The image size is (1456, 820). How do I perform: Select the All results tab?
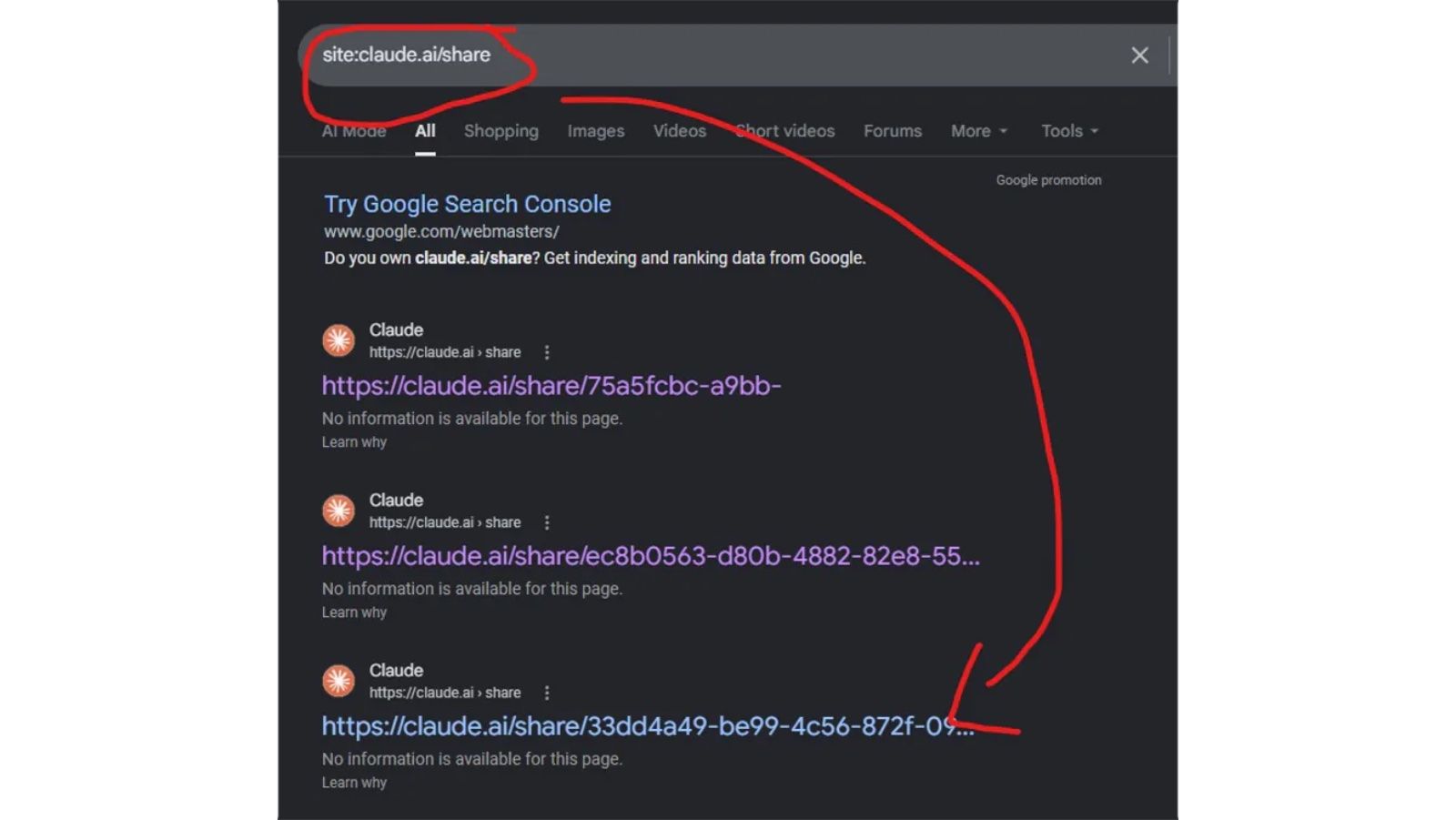(425, 131)
